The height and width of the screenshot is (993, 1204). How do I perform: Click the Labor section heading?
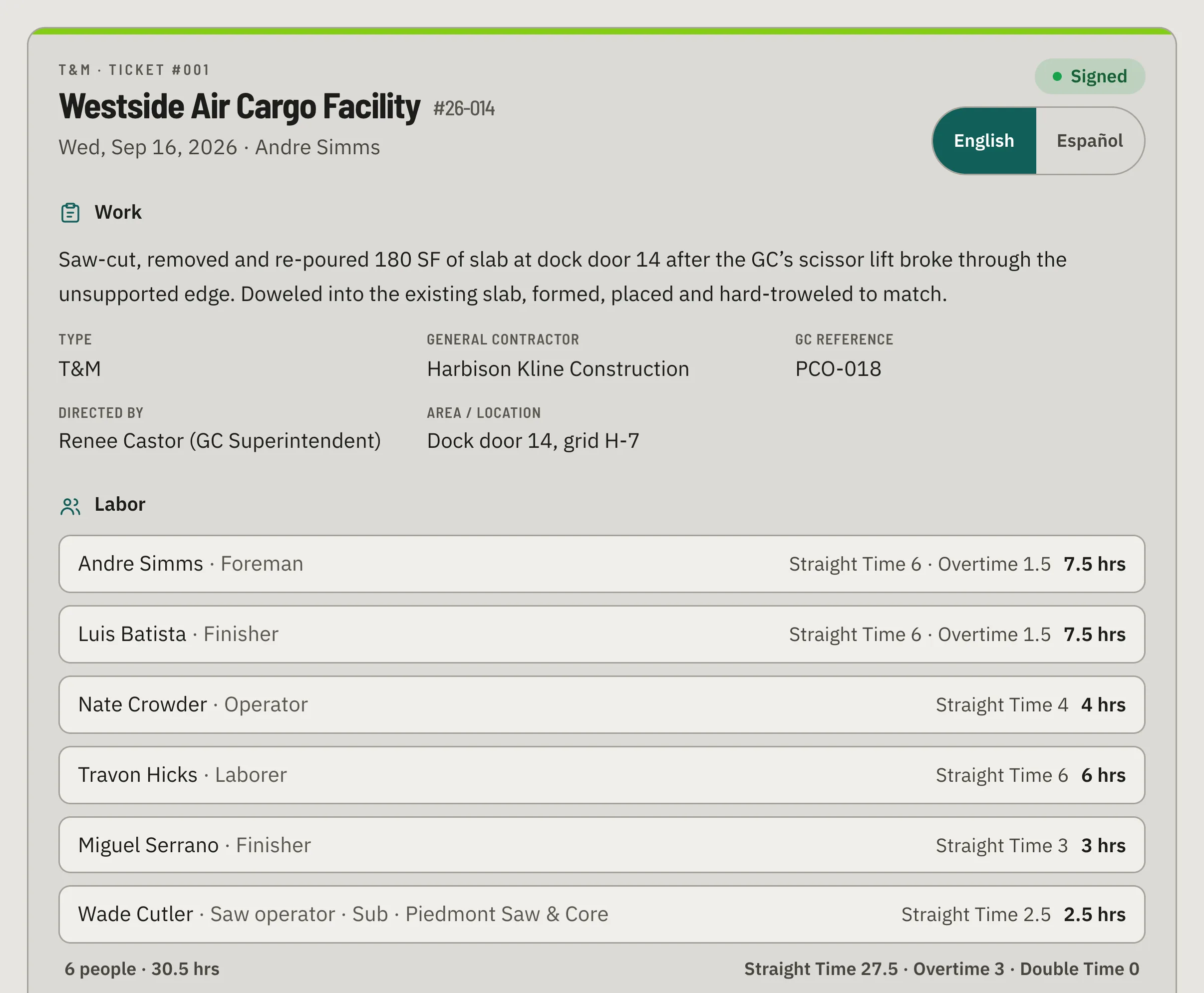[x=119, y=505]
